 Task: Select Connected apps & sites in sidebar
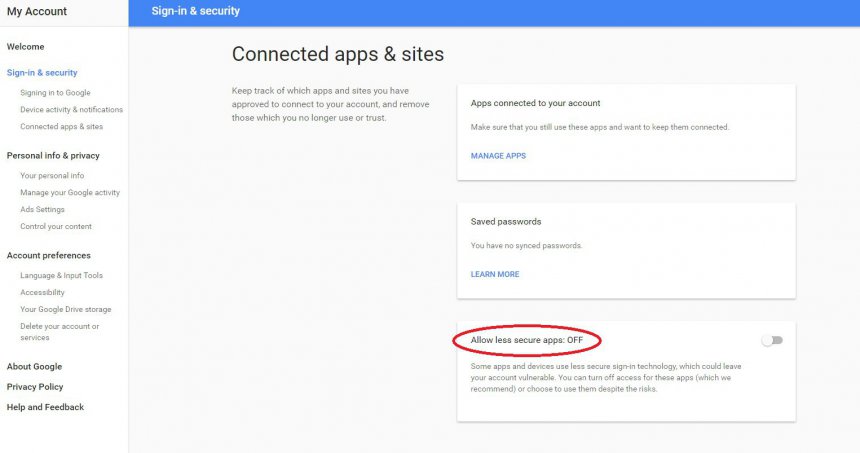coord(61,127)
